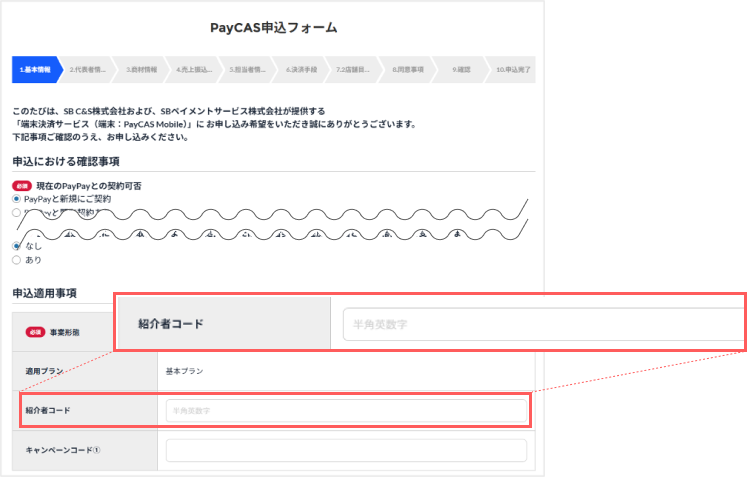This screenshot has width=747, height=477.
Task: Click the 適用プラン row label
Action: (44, 371)
